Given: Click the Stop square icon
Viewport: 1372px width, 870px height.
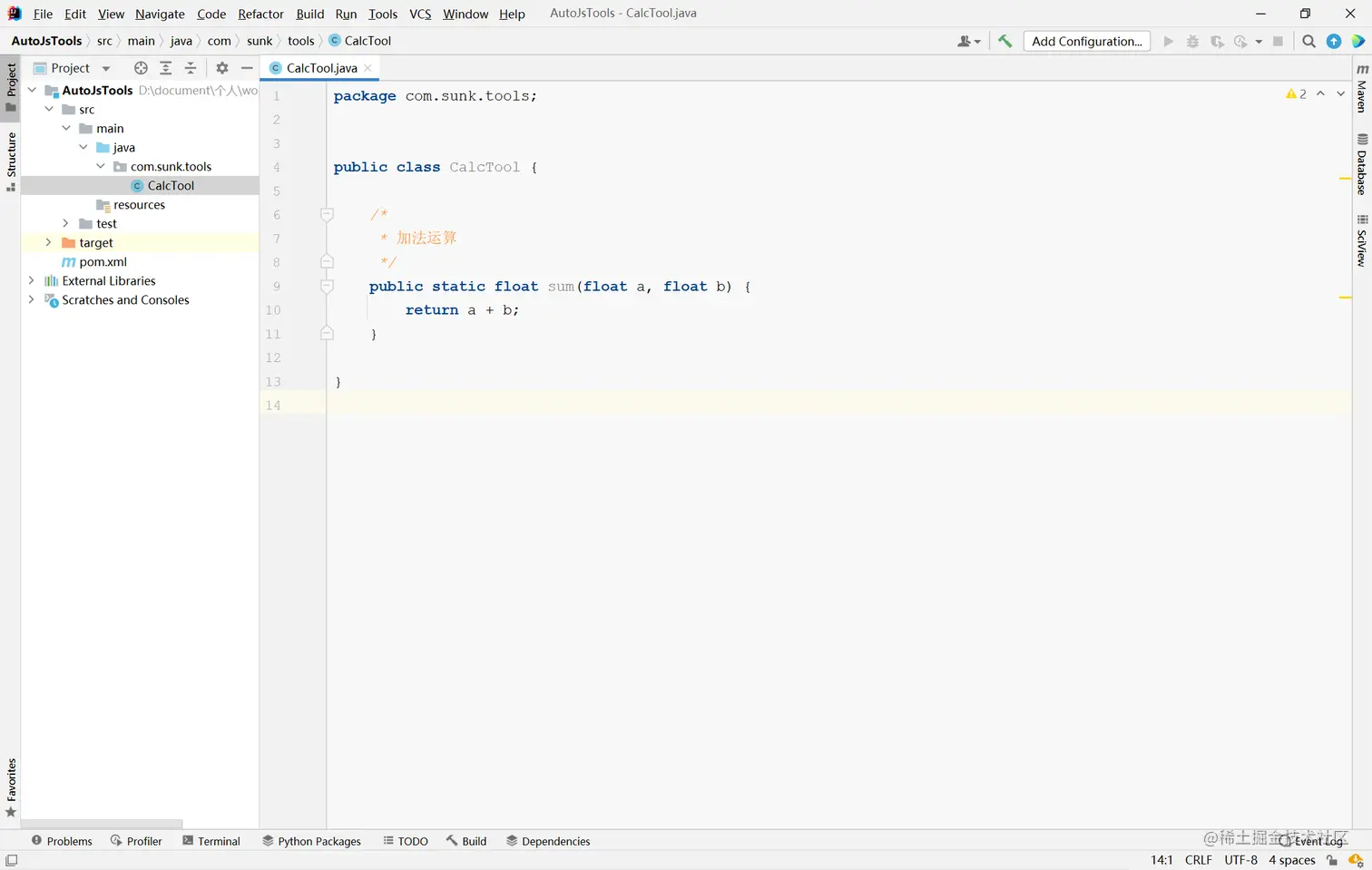Looking at the screenshot, I should 1278,41.
